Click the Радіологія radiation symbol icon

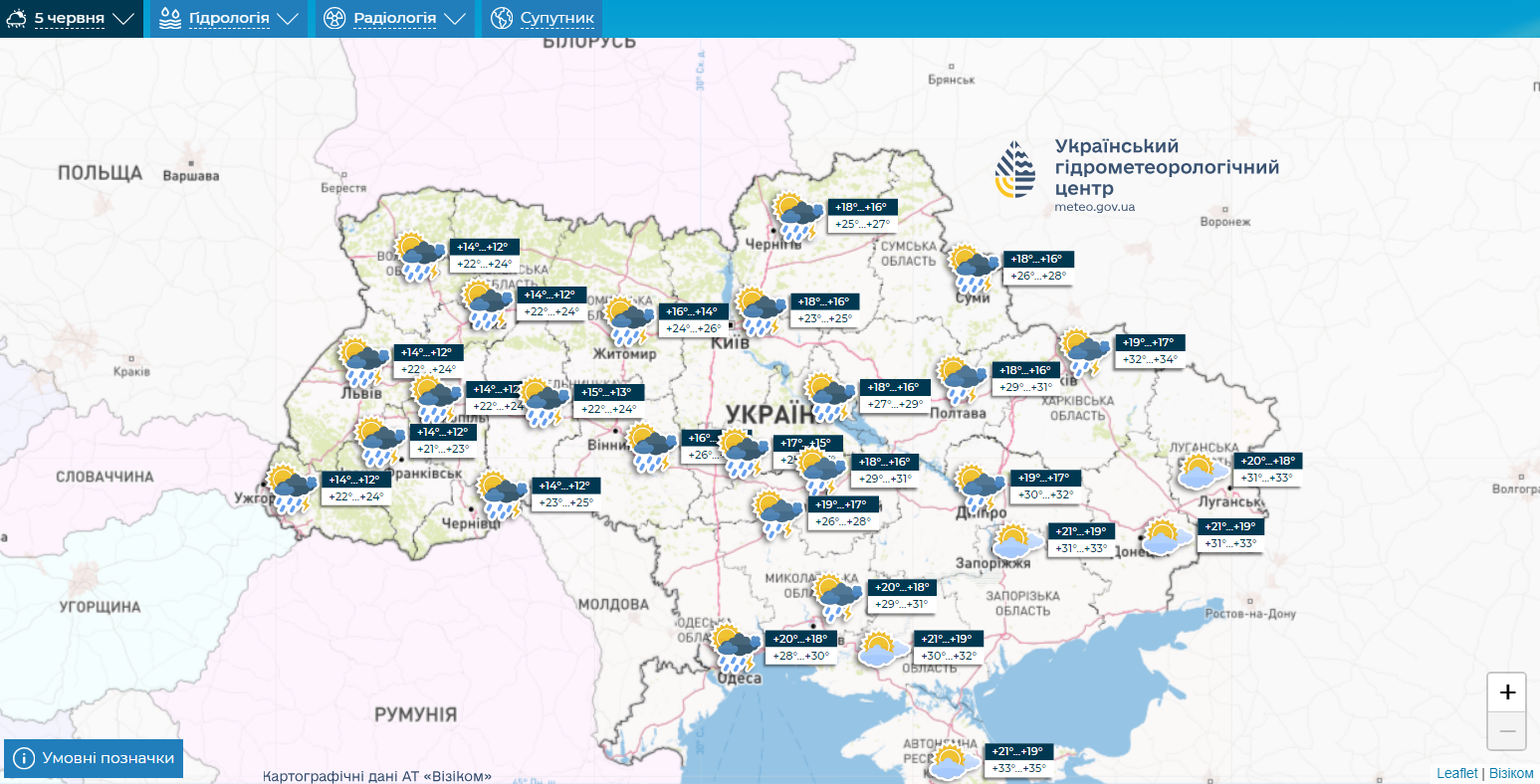pos(332,17)
